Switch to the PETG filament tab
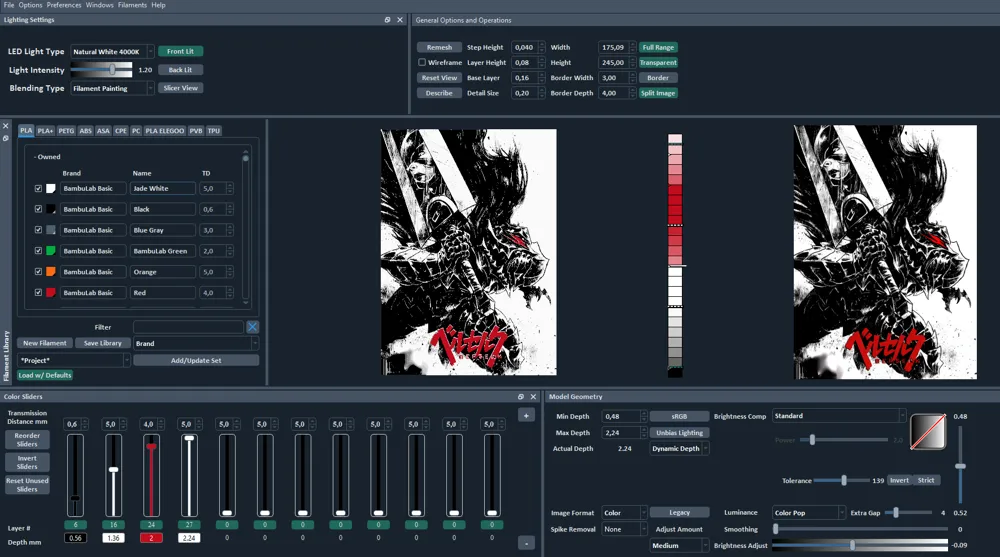The image size is (1000, 557). click(66, 131)
